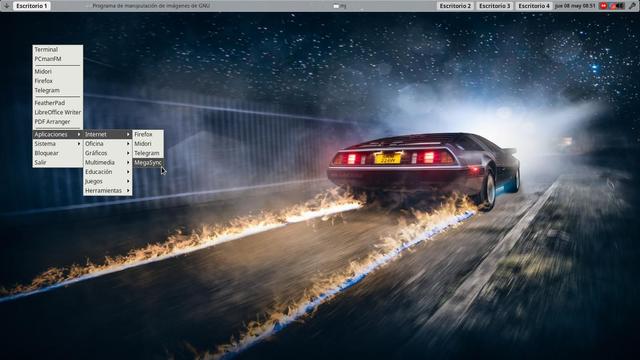640x360 pixels.
Task: Expand the Oficina category
Action: [107, 144]
